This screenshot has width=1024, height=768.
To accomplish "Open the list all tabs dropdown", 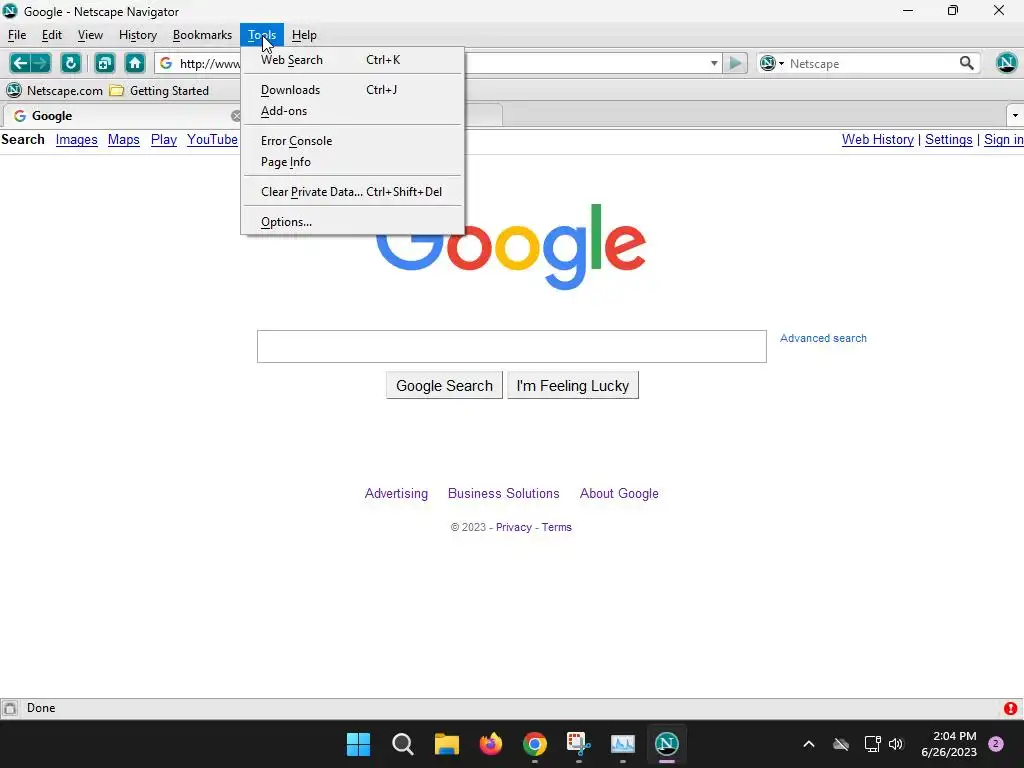I will (x=1015, y=116).
